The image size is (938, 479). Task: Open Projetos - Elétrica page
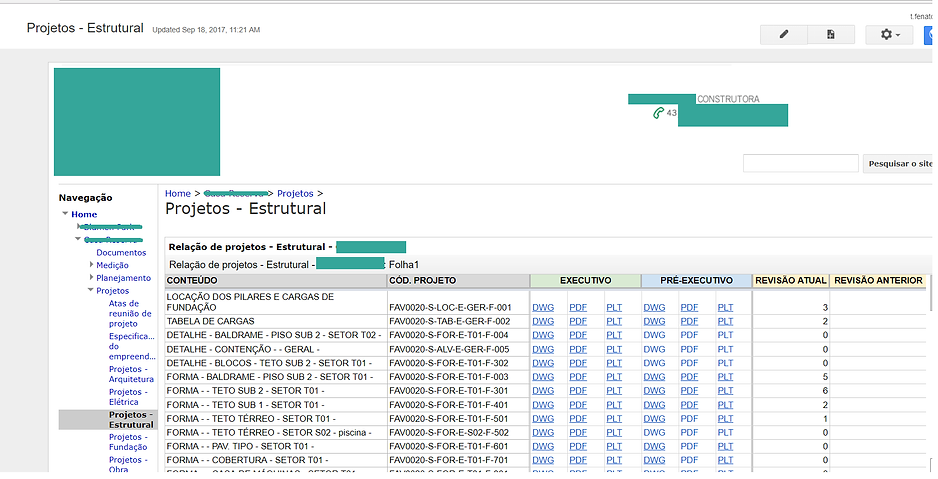coord(128,396)
